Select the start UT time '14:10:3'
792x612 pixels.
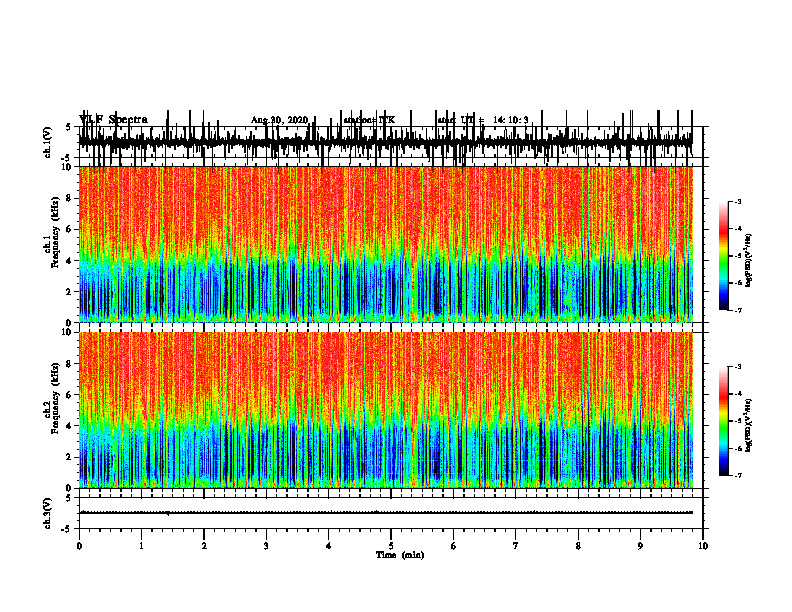coord(511,120)
